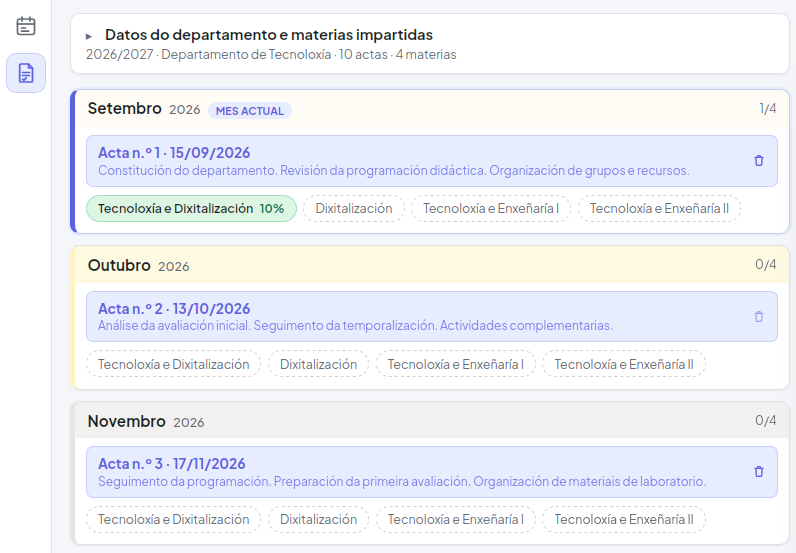Toggle Tecnoloxía e Dixitalización 10% chip in Setembro

tap(191, 209)
